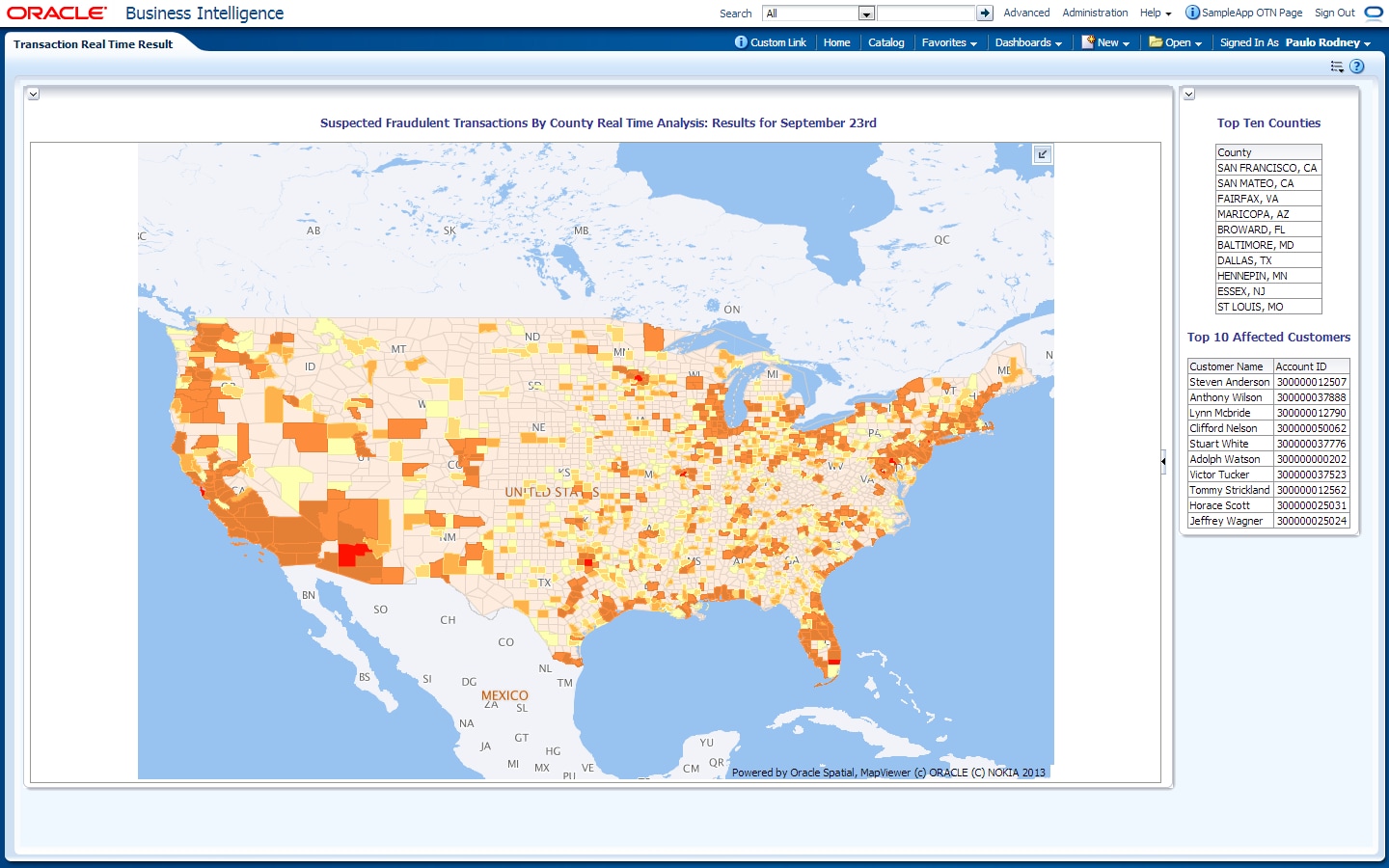Click the blue help question mark icon
This screenshot has width=1389, height=868.
[1357, 67]
